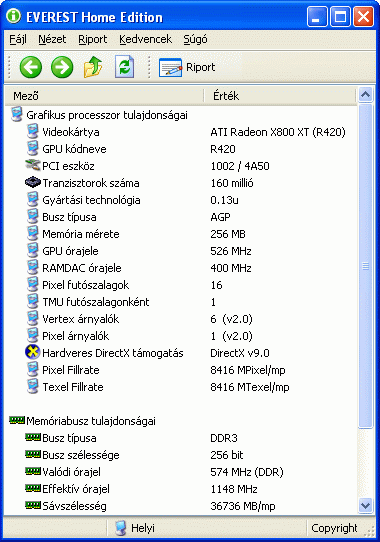Click the green Forward arrow button
Image resolution: width=380 pixels, height=542 pixels.
tap(62, 67)
